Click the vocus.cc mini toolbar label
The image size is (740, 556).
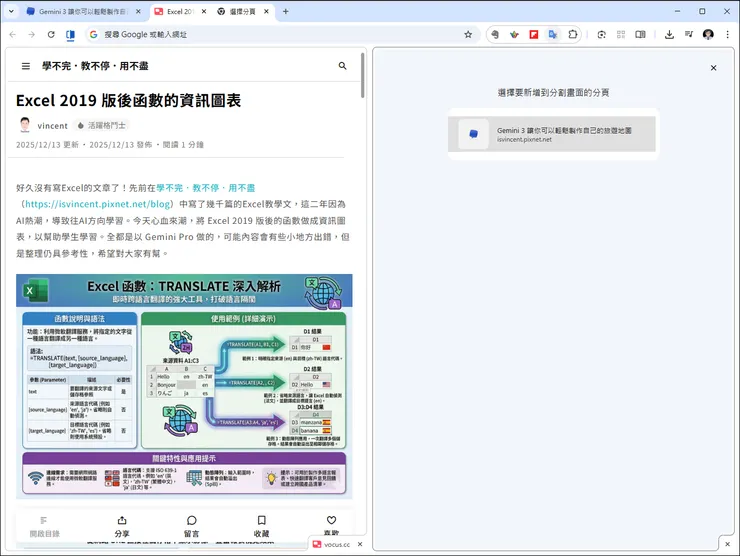point(337,544)
